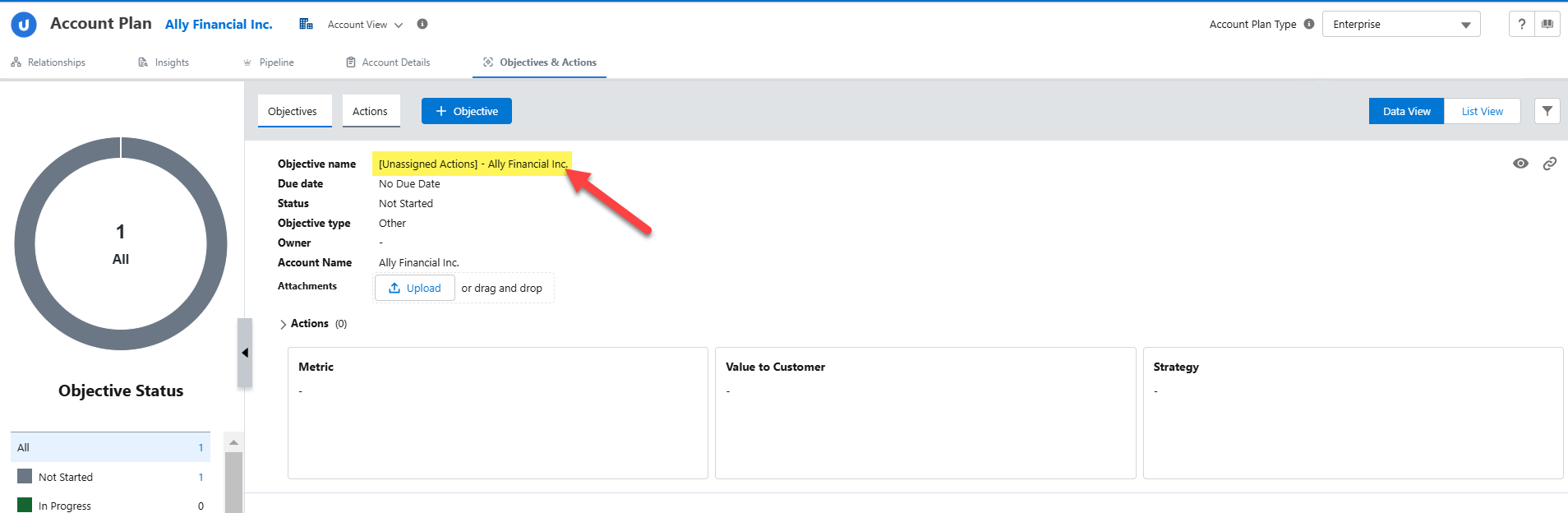Click the Value to Customer field box
1568x513 pixels.
pyautogui.click(x=925, y=413)
